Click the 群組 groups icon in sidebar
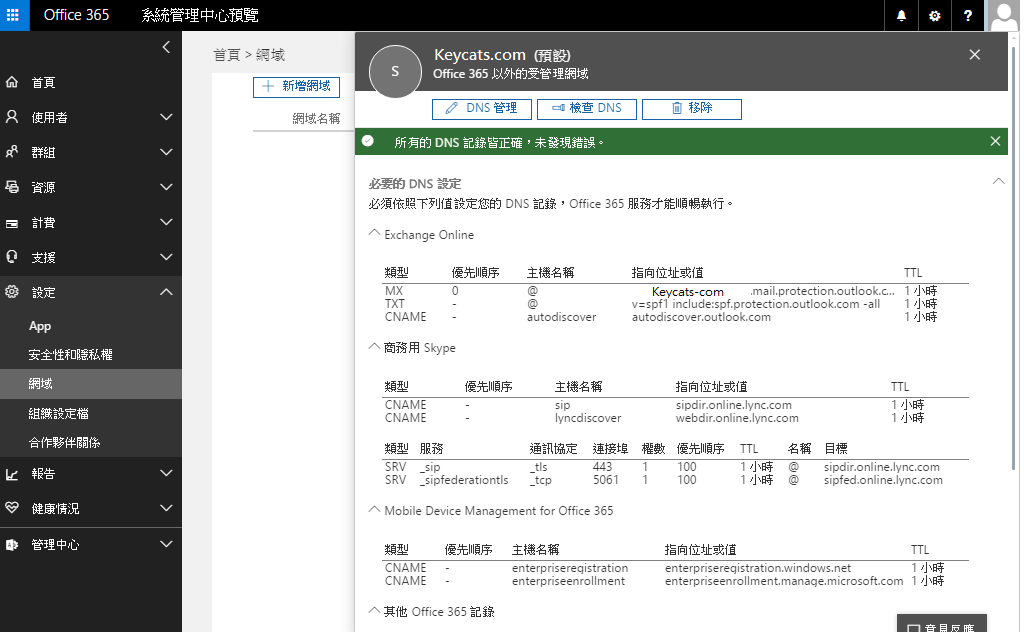Image resolution: width=1024 pixels, height=632 pixels. 12,152
